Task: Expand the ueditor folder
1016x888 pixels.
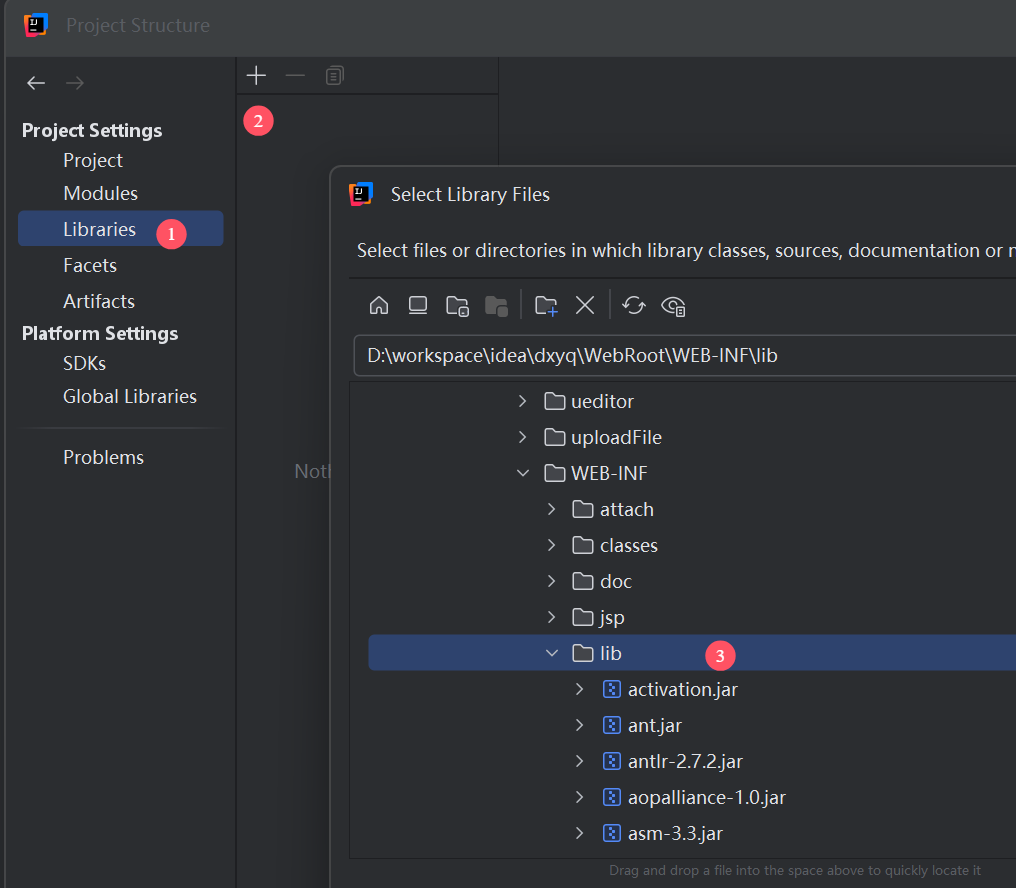Action: tap(522, 402)
